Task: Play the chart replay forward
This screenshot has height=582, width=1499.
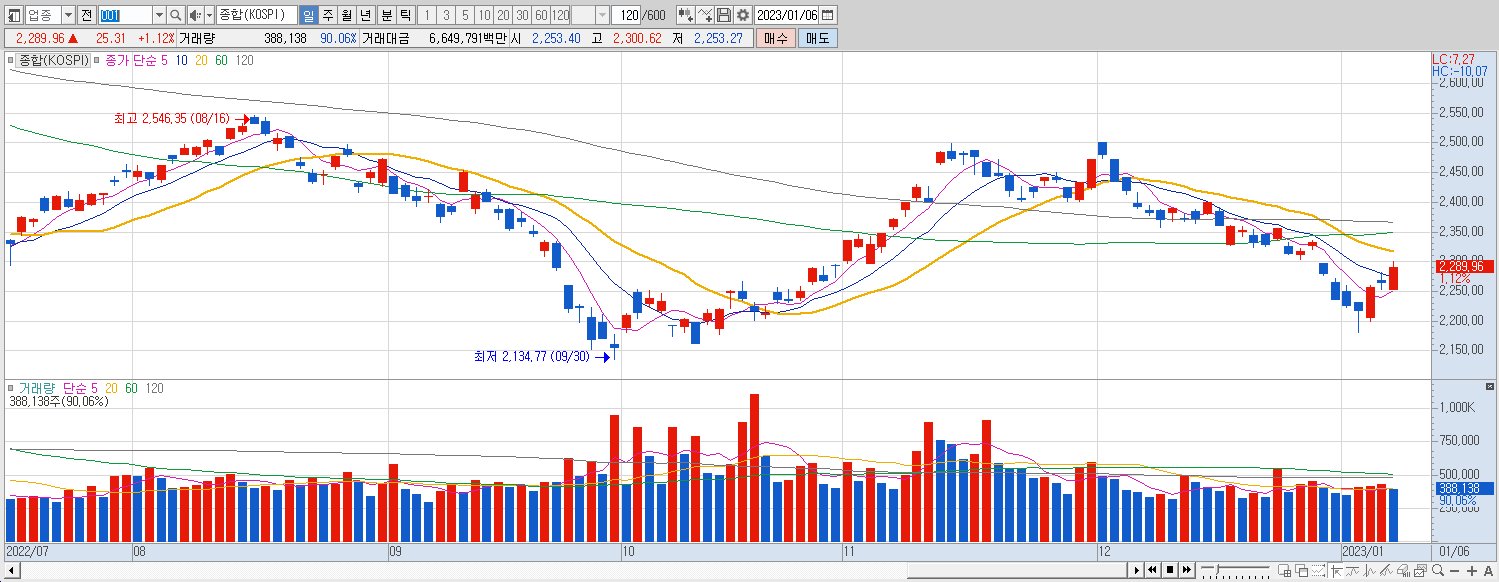Action: (x=1137, y=570)
